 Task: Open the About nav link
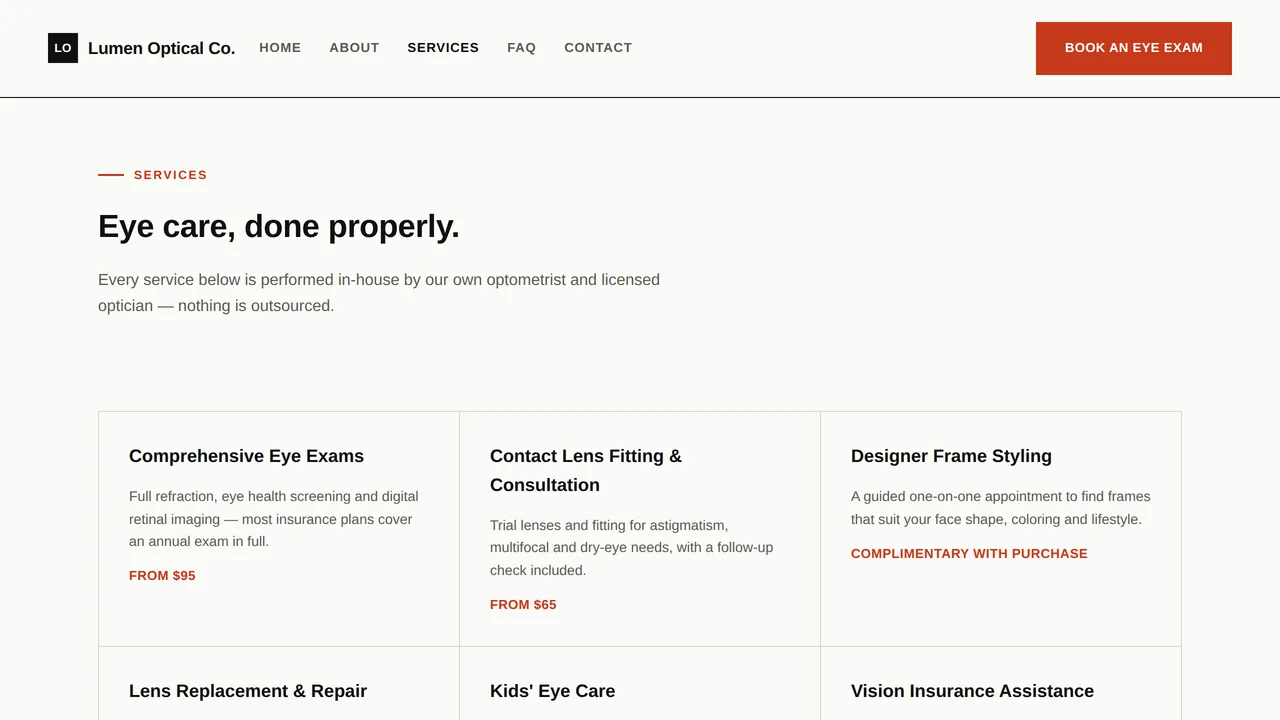point(354,48)
